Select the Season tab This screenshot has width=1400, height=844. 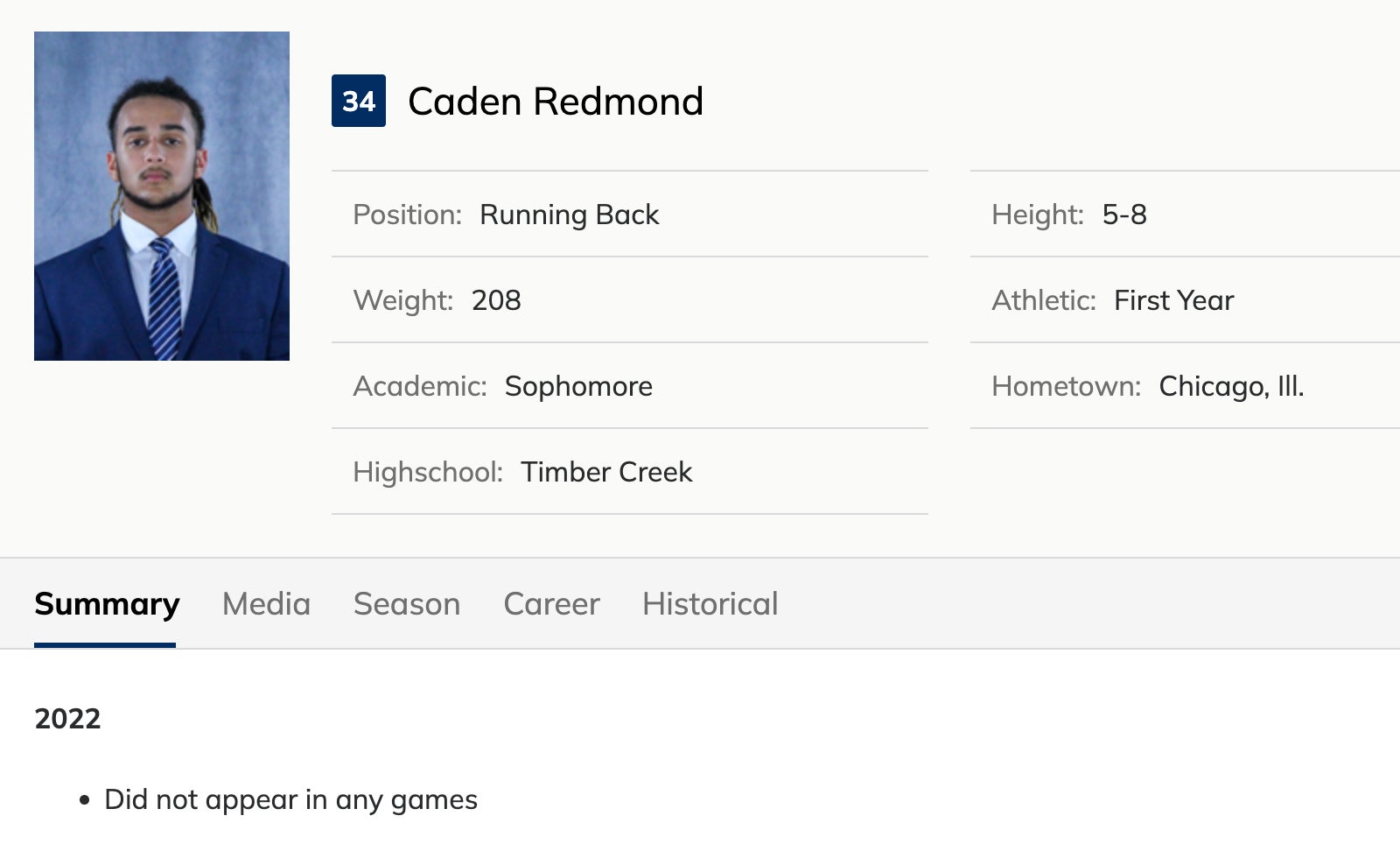coord(407,604)
